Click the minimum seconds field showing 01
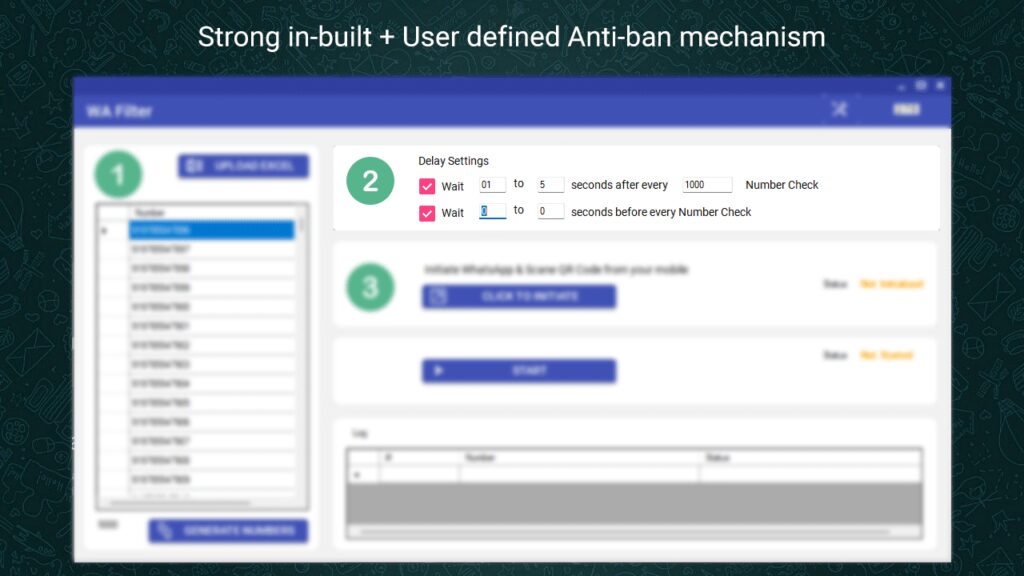The image size is (1024, 576). tap(492, 185)
